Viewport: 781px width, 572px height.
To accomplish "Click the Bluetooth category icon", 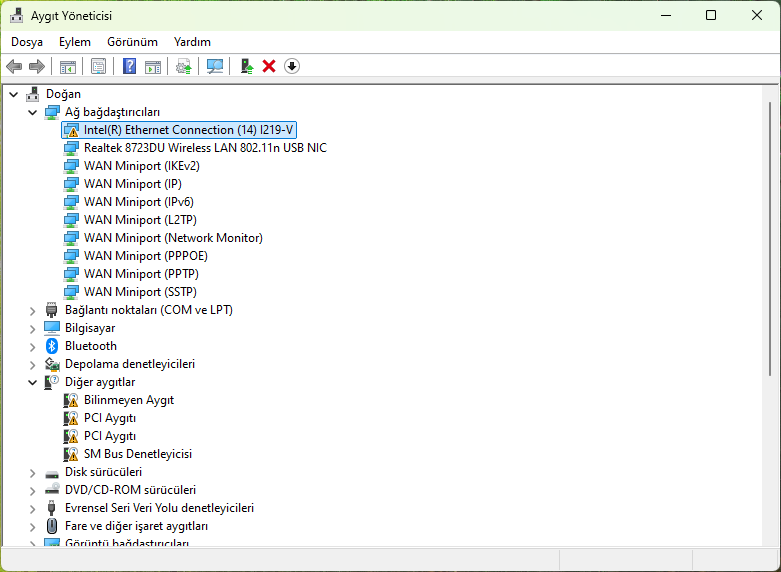I will [x=52, y=346].
